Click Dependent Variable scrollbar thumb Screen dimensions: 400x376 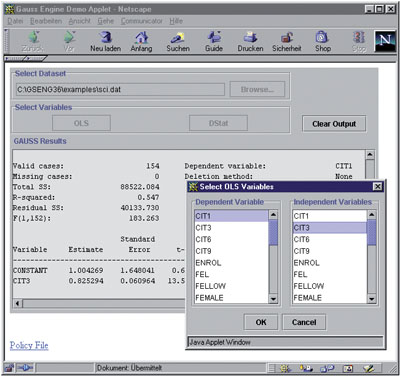click(273, 232)
